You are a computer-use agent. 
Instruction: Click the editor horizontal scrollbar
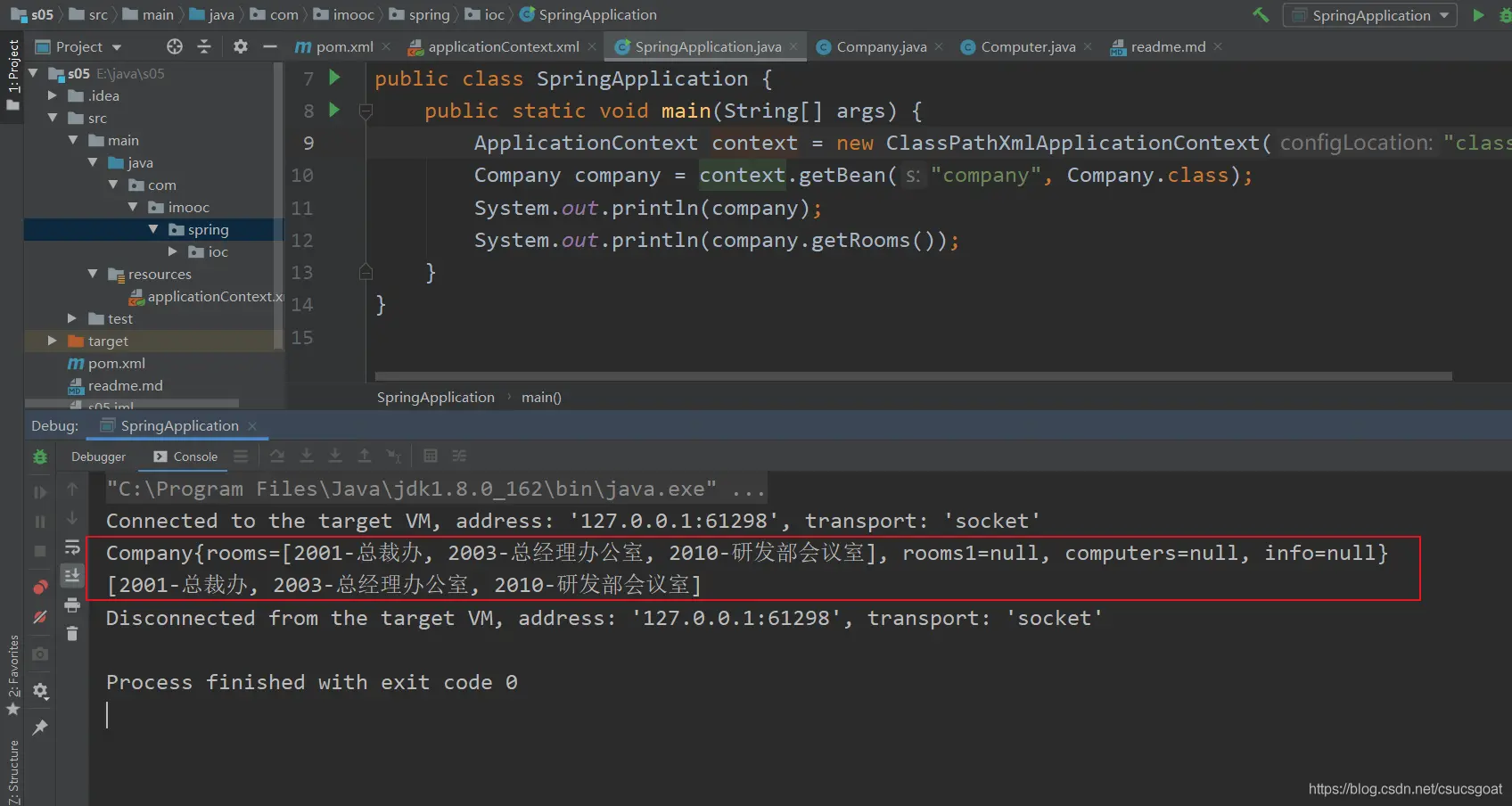click(x=913, y=376)
